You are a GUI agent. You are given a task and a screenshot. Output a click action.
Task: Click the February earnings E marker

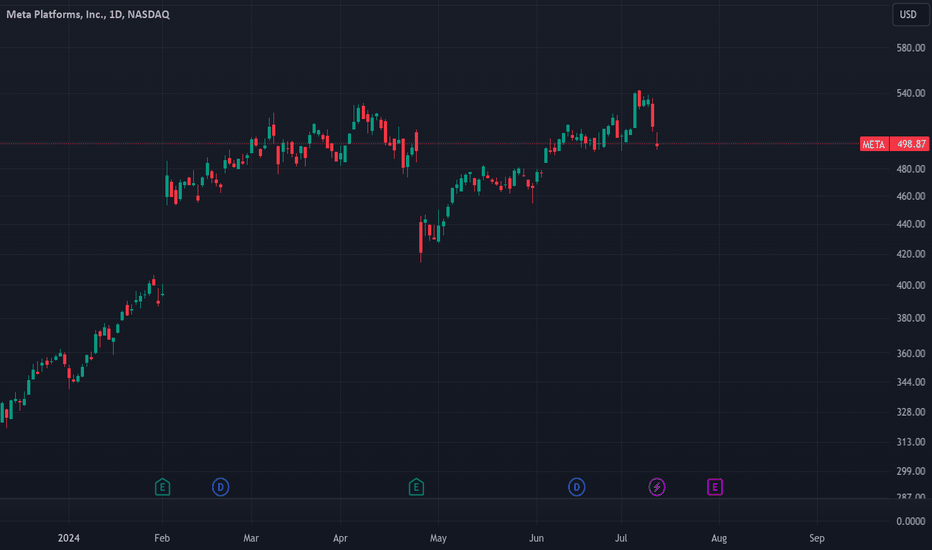point(162,487)
